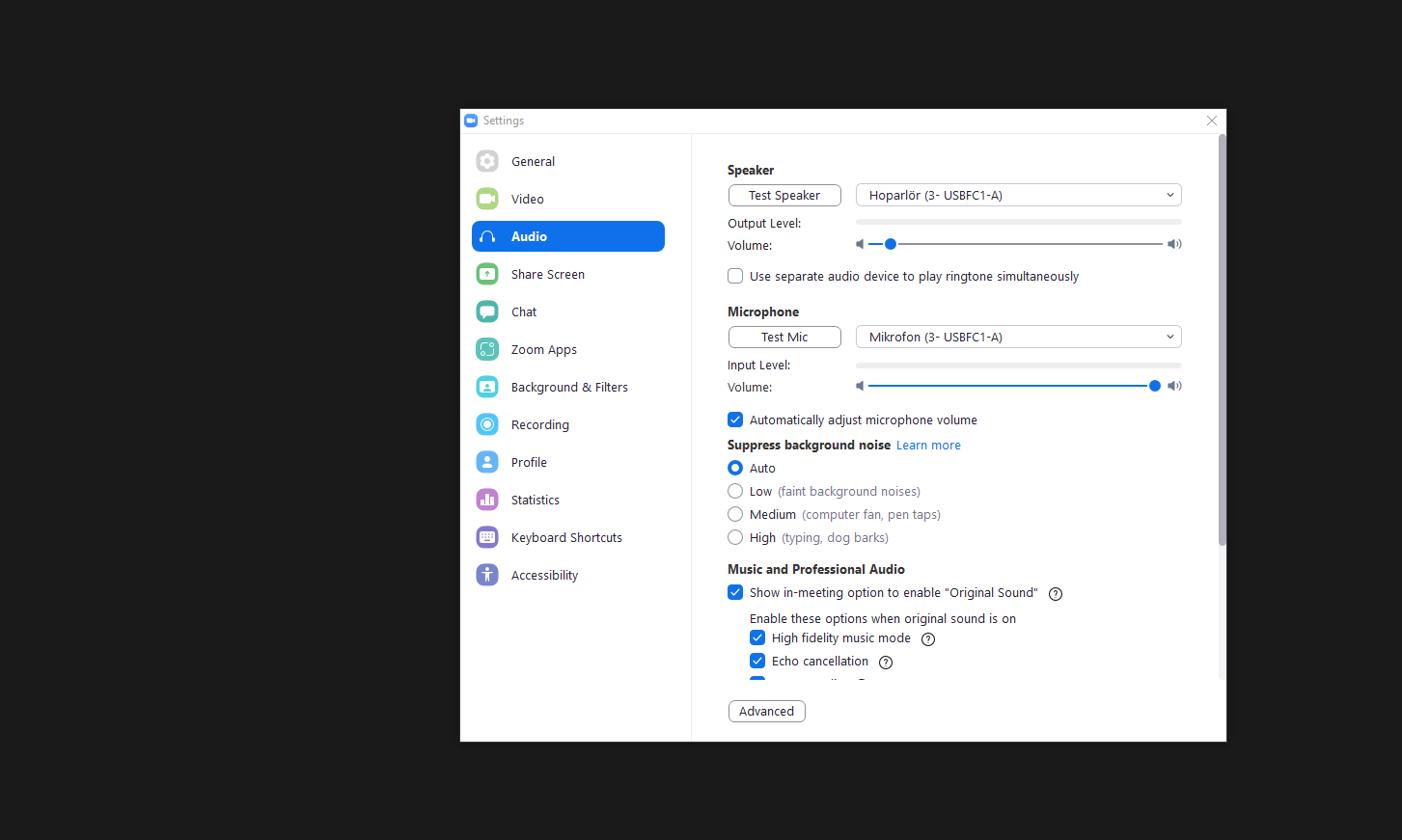Screen dimensions: 1402x840
Task: Open Statistics section in sidebar
Action: [x=568, y=500]
